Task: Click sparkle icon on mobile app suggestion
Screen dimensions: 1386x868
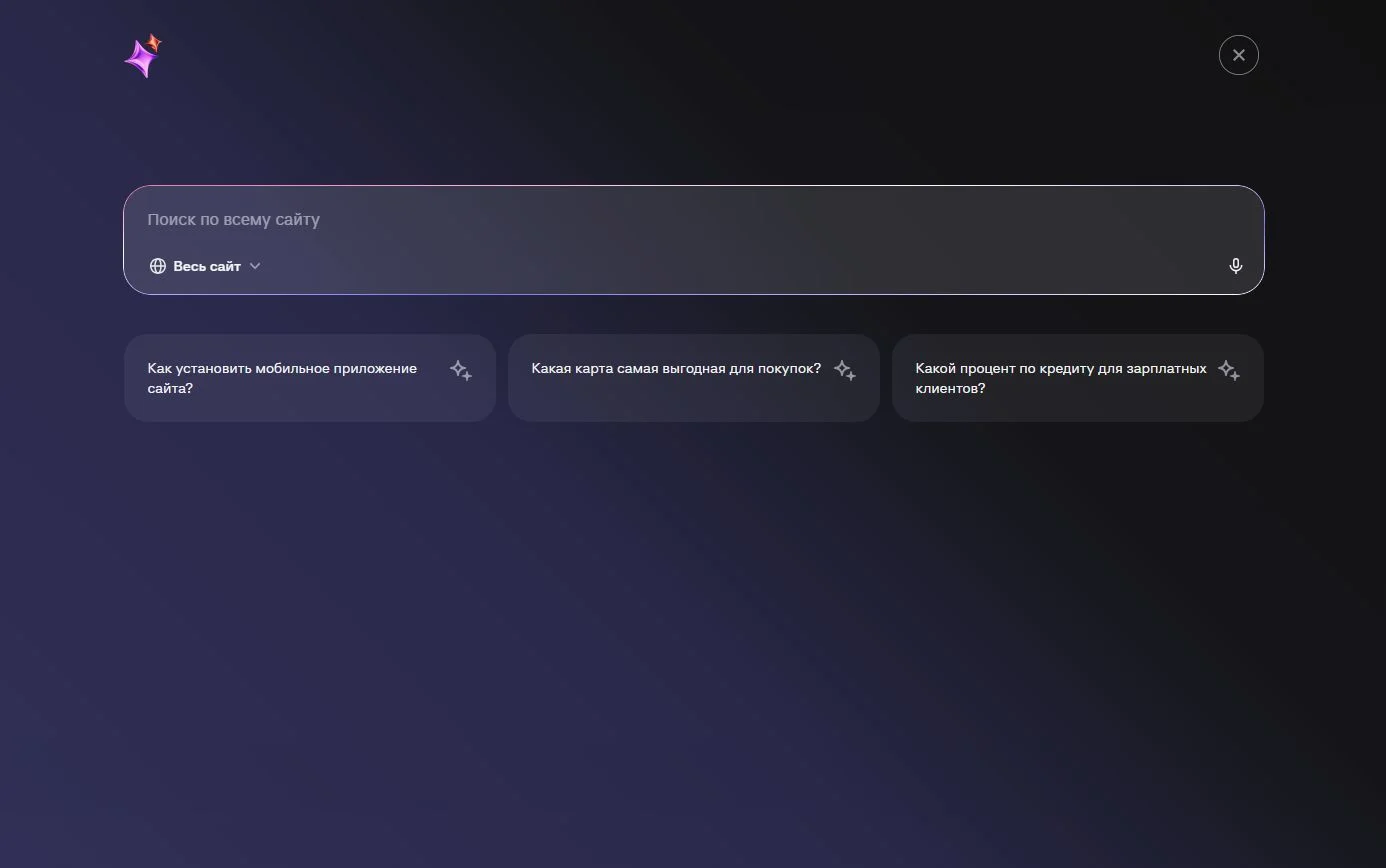Action: (461, 370)
